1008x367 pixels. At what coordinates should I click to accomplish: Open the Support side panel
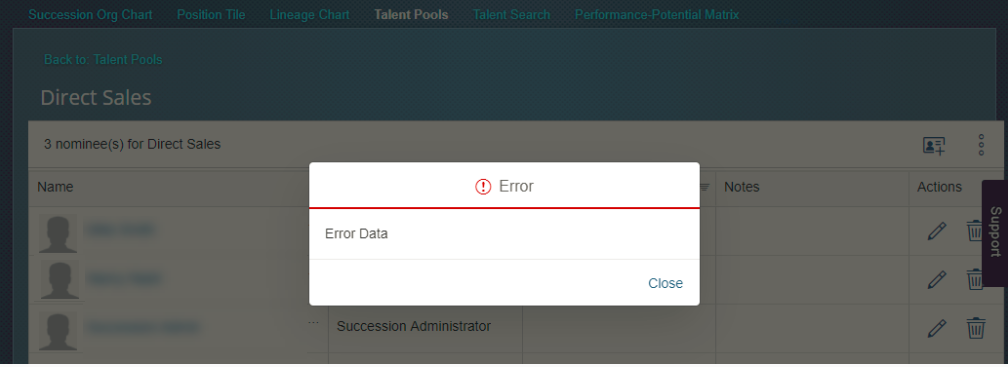pos(995,233)
